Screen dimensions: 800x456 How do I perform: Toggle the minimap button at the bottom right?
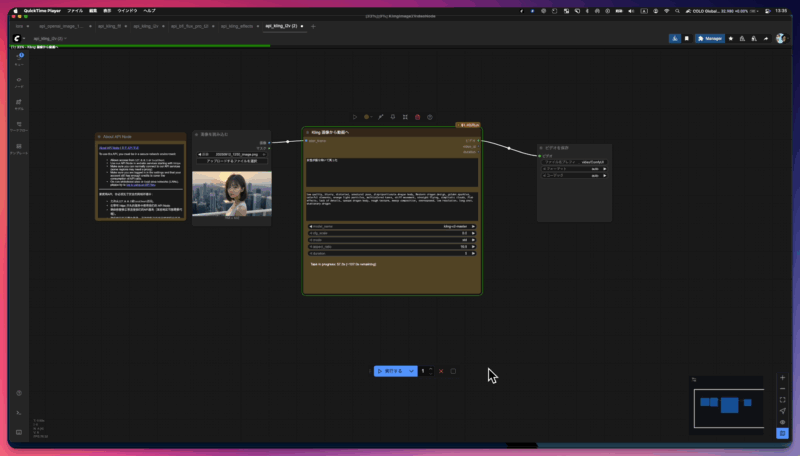coord(783,433)
